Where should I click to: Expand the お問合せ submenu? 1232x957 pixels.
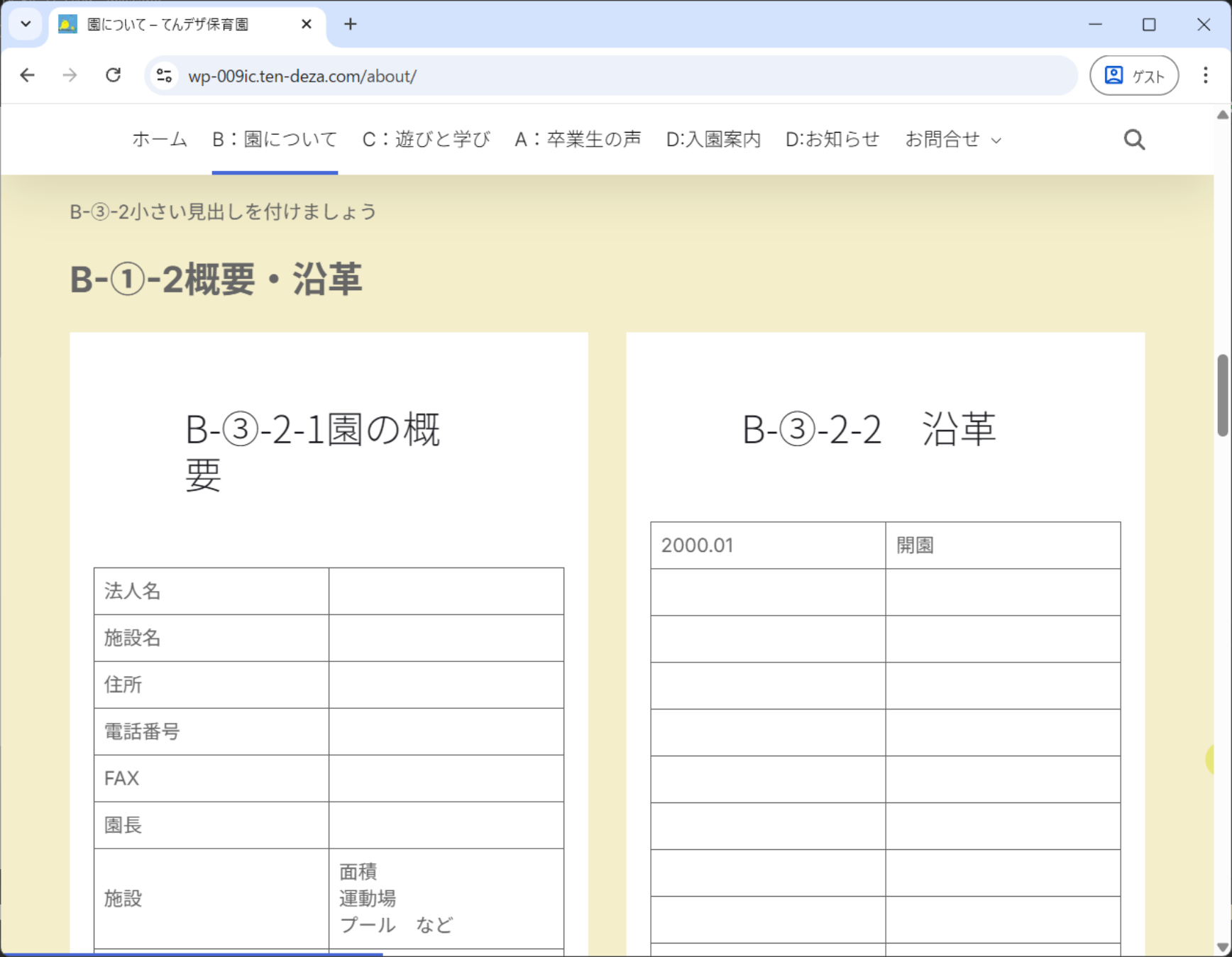tap(996, 140)
